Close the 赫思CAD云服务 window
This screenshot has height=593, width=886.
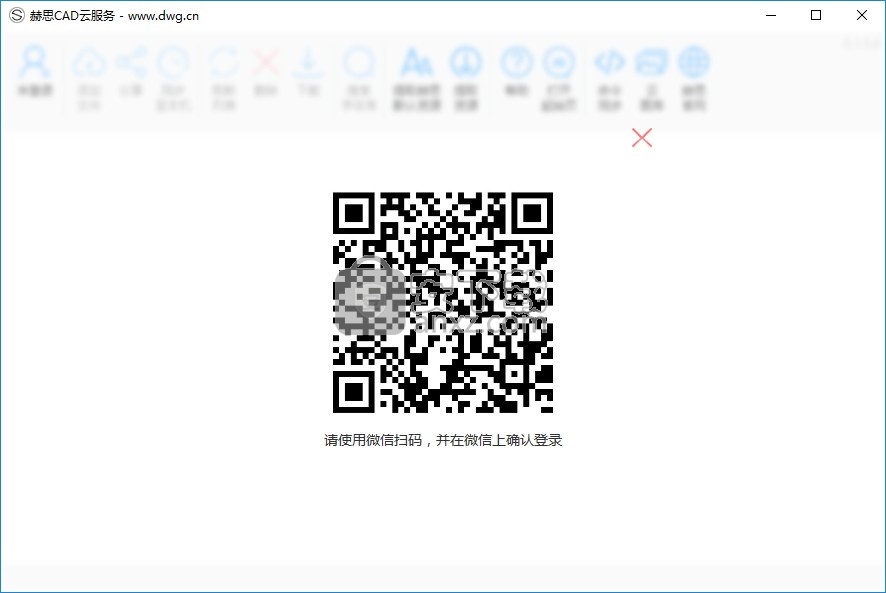pyautogui.click(x=862, y=15)
